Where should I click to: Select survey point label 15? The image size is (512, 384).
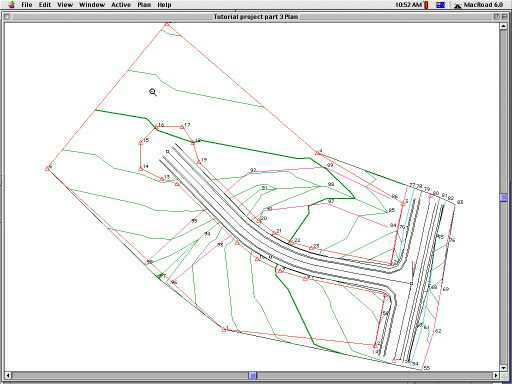(x=146, y=140)
